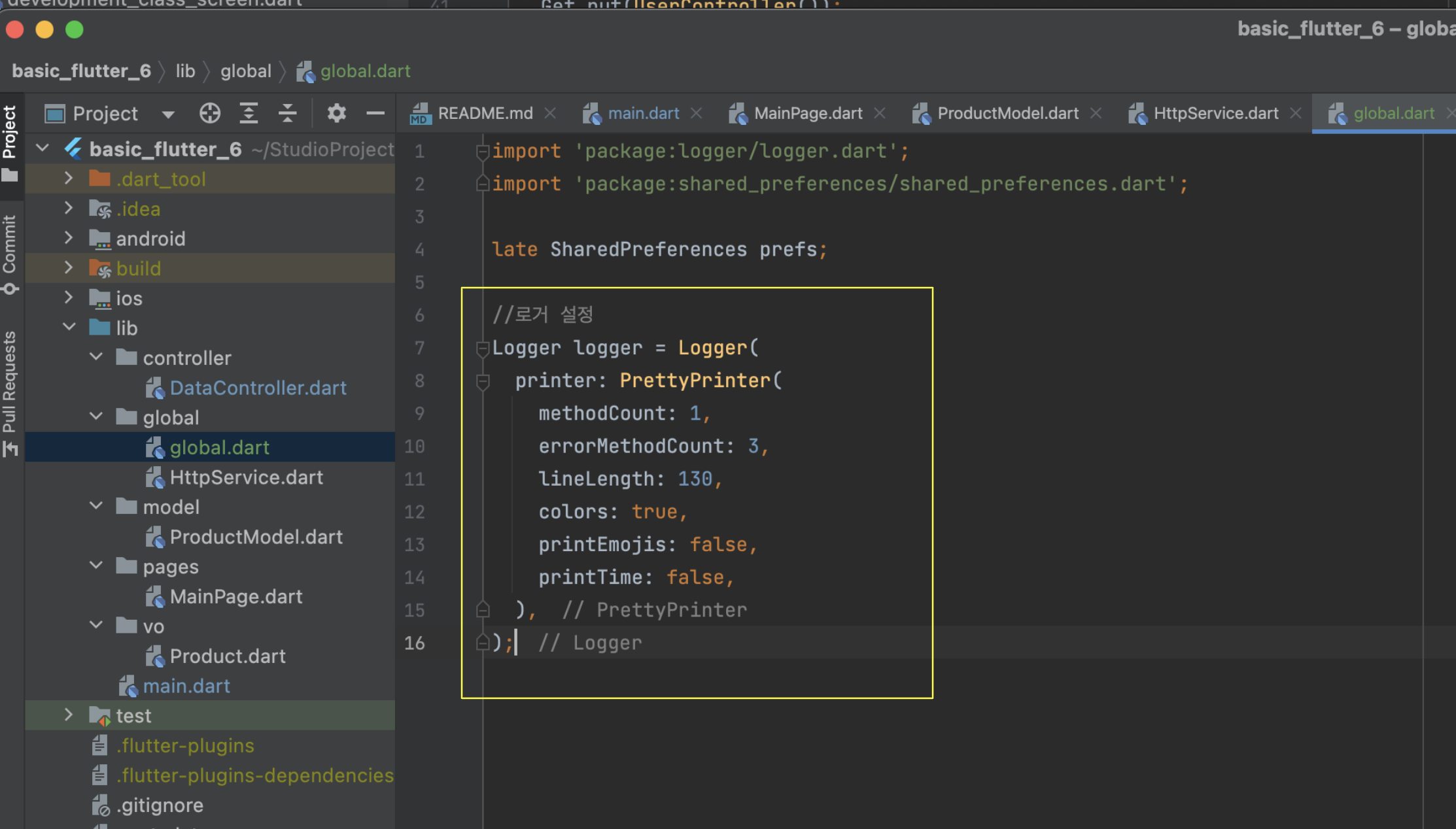The image size is (1456, 829).
Task: Click the lib breadcrumb in navigation bar
Action: (x=185, y=71)
